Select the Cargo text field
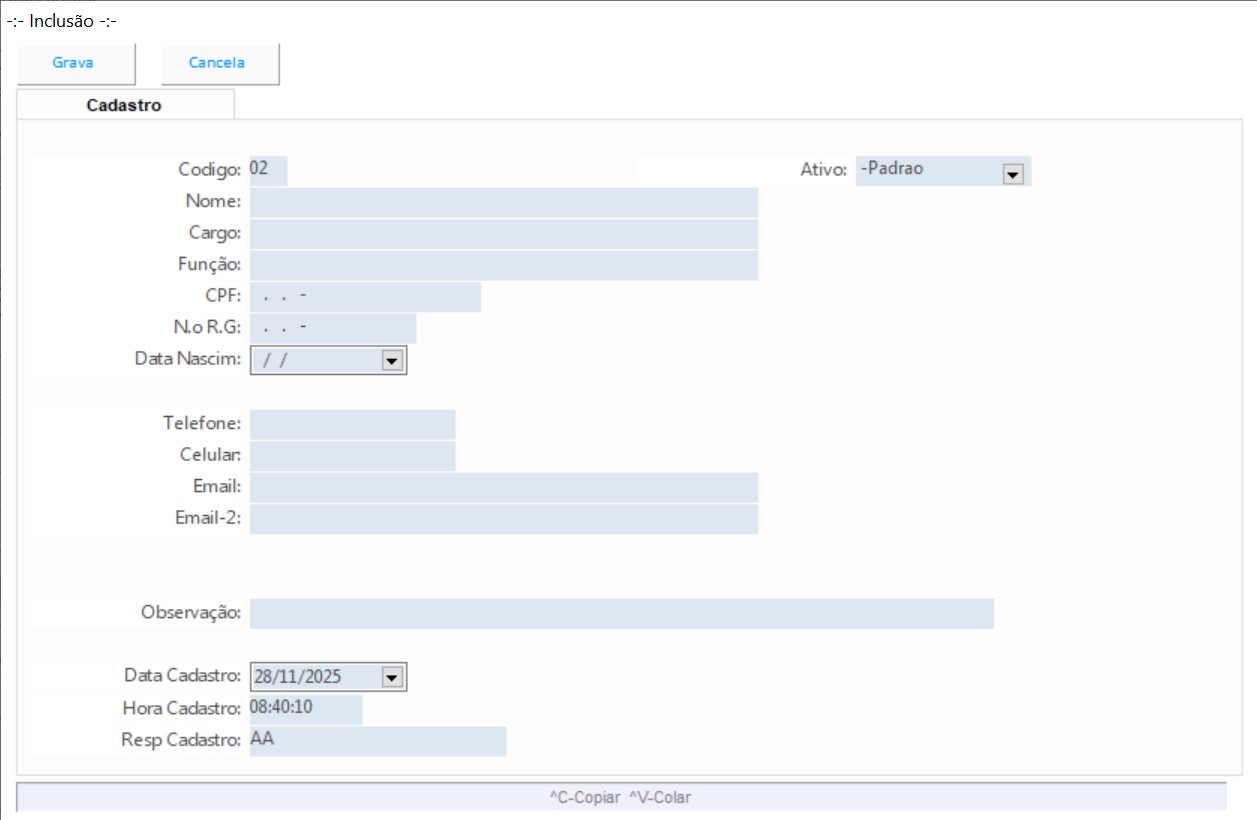The width and height of the screenshot is (1257, 820). pos(503,234)
